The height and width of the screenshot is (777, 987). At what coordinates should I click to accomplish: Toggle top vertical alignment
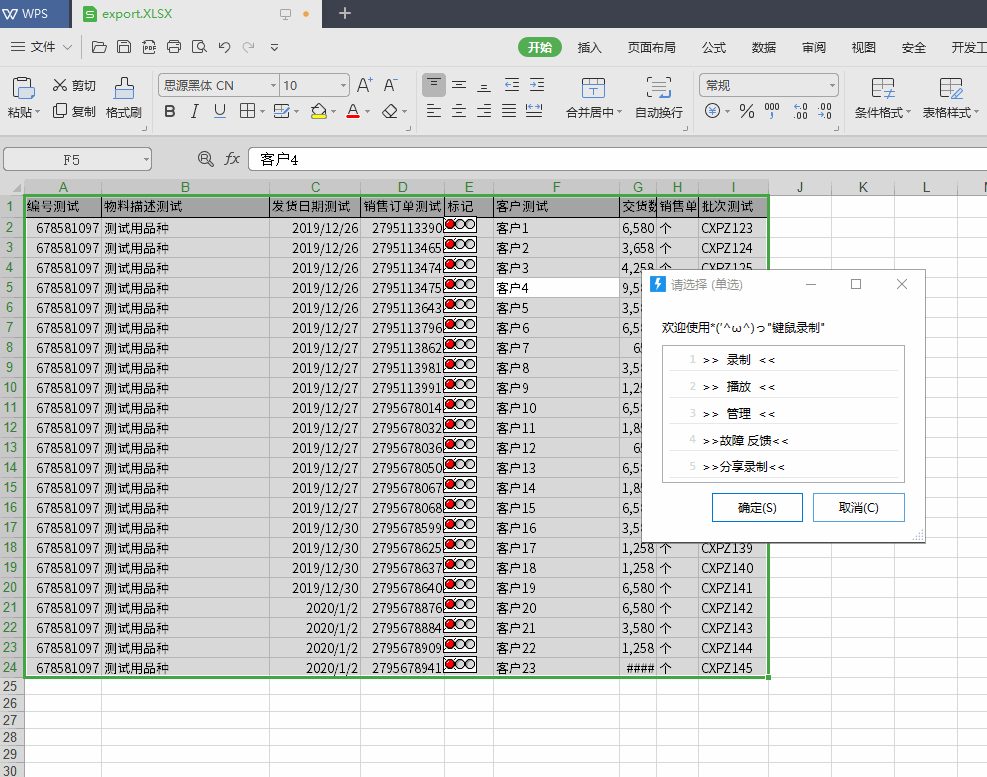(434, 84)
